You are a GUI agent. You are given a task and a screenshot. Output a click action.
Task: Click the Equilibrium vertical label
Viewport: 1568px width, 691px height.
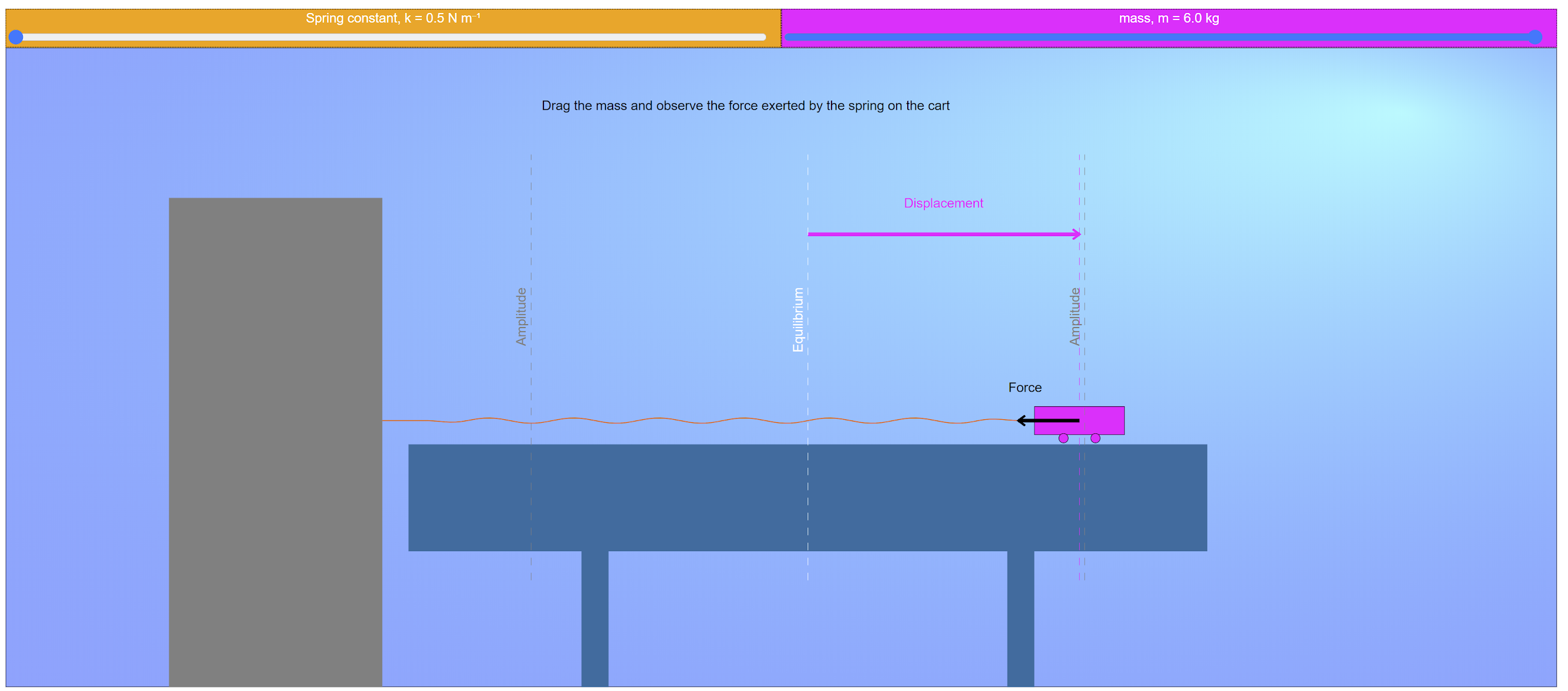pos(797,319)
